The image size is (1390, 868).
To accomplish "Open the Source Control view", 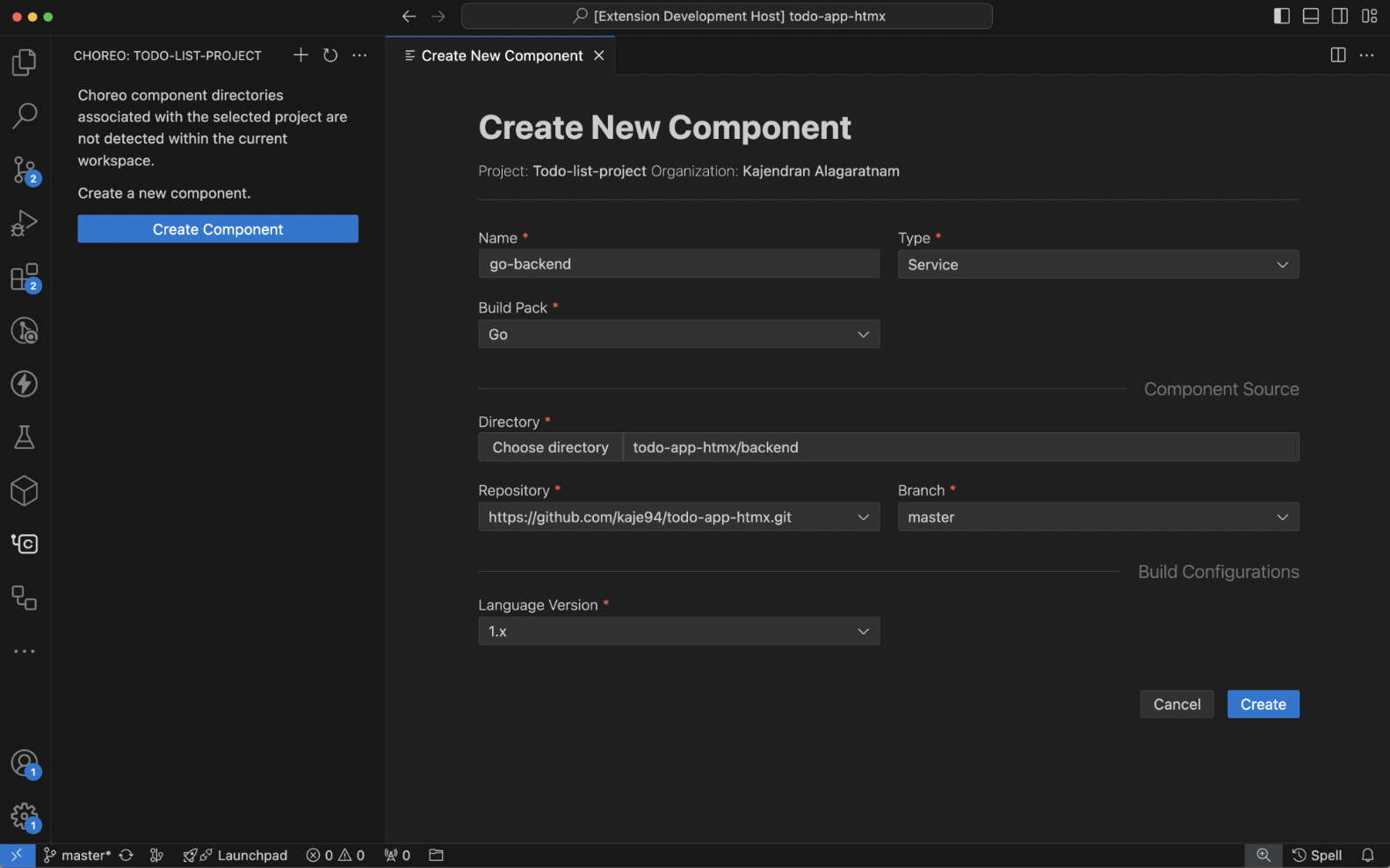I will [x=25, y=170].
